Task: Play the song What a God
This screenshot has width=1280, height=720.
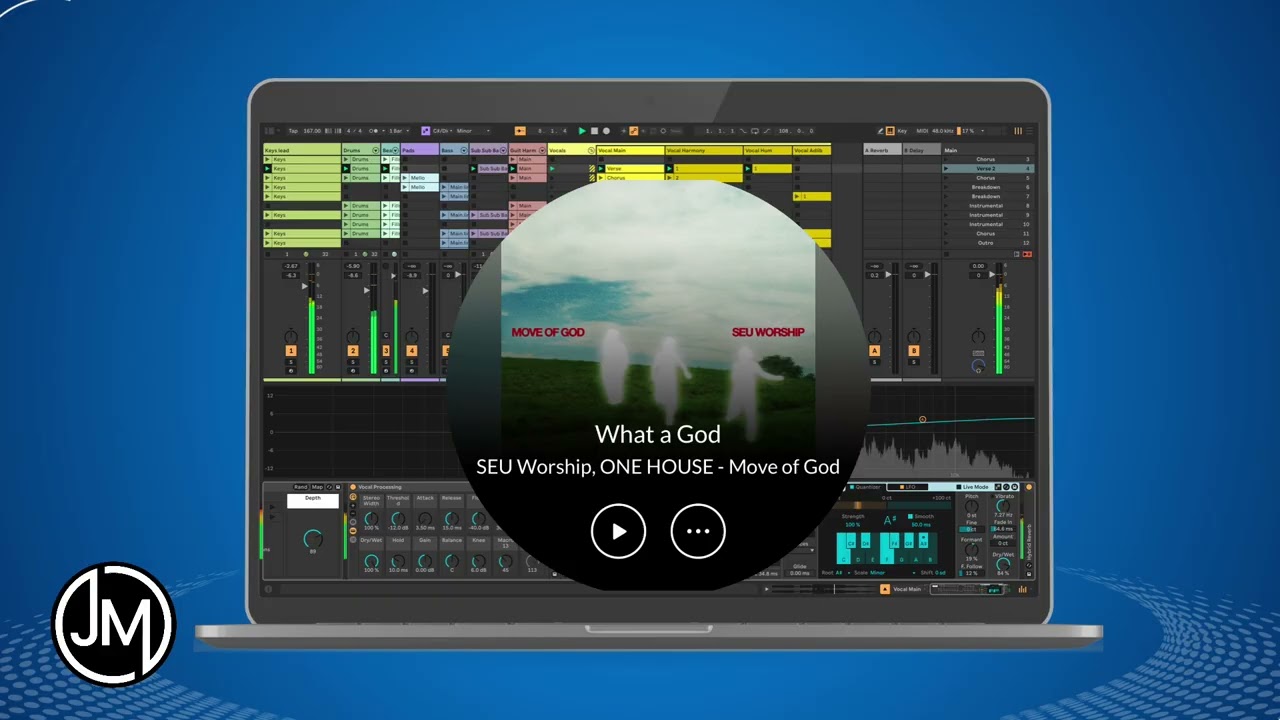Action: [x=618, y=531]
